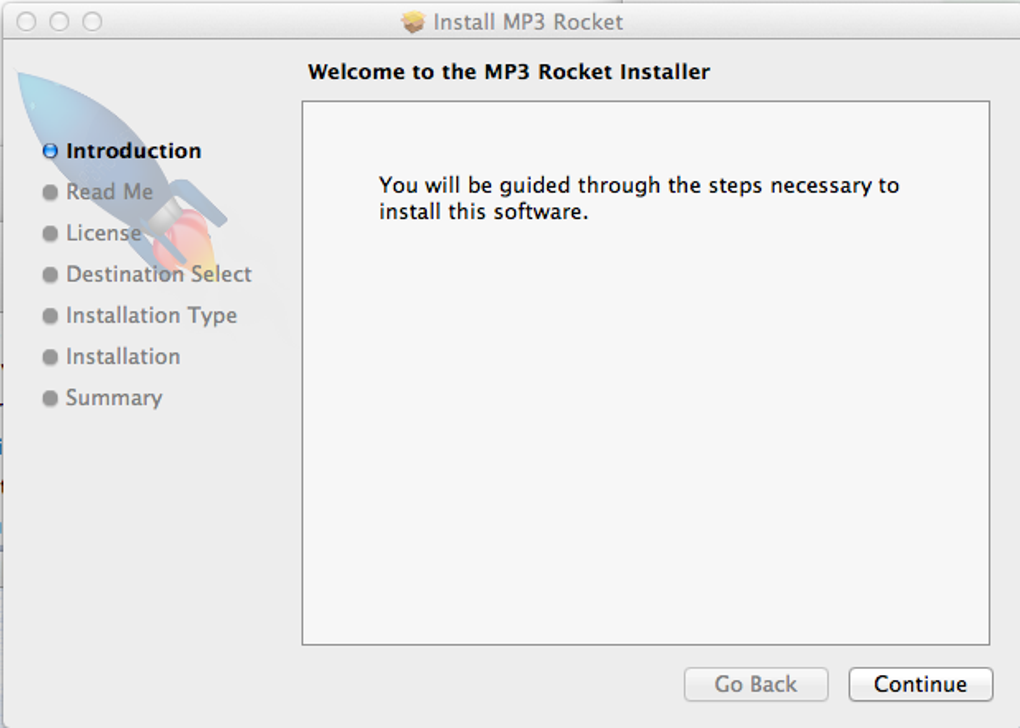The image size is (1020, 728).
Task: Click the Installation step bullet
Action: [x=50, y=357]
